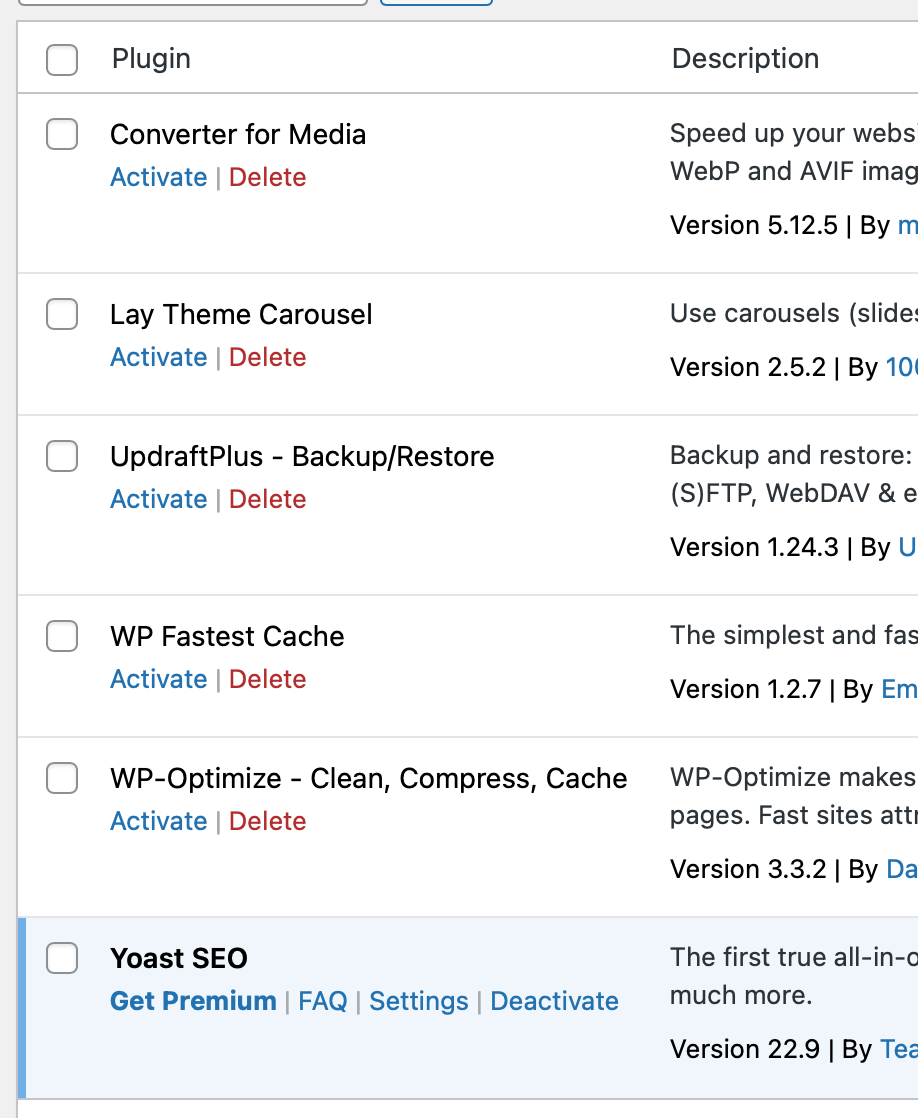Check the Converter for Media checkbox

click(62, 134)
